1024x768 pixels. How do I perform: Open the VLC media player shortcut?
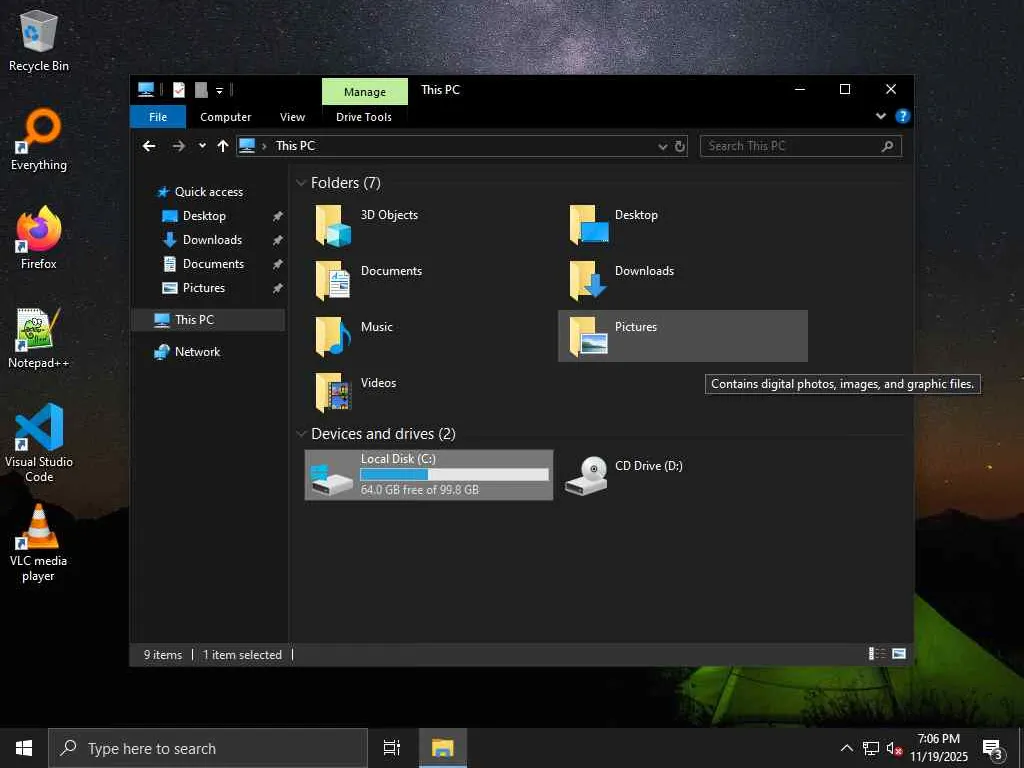click(x=39, y=542)
